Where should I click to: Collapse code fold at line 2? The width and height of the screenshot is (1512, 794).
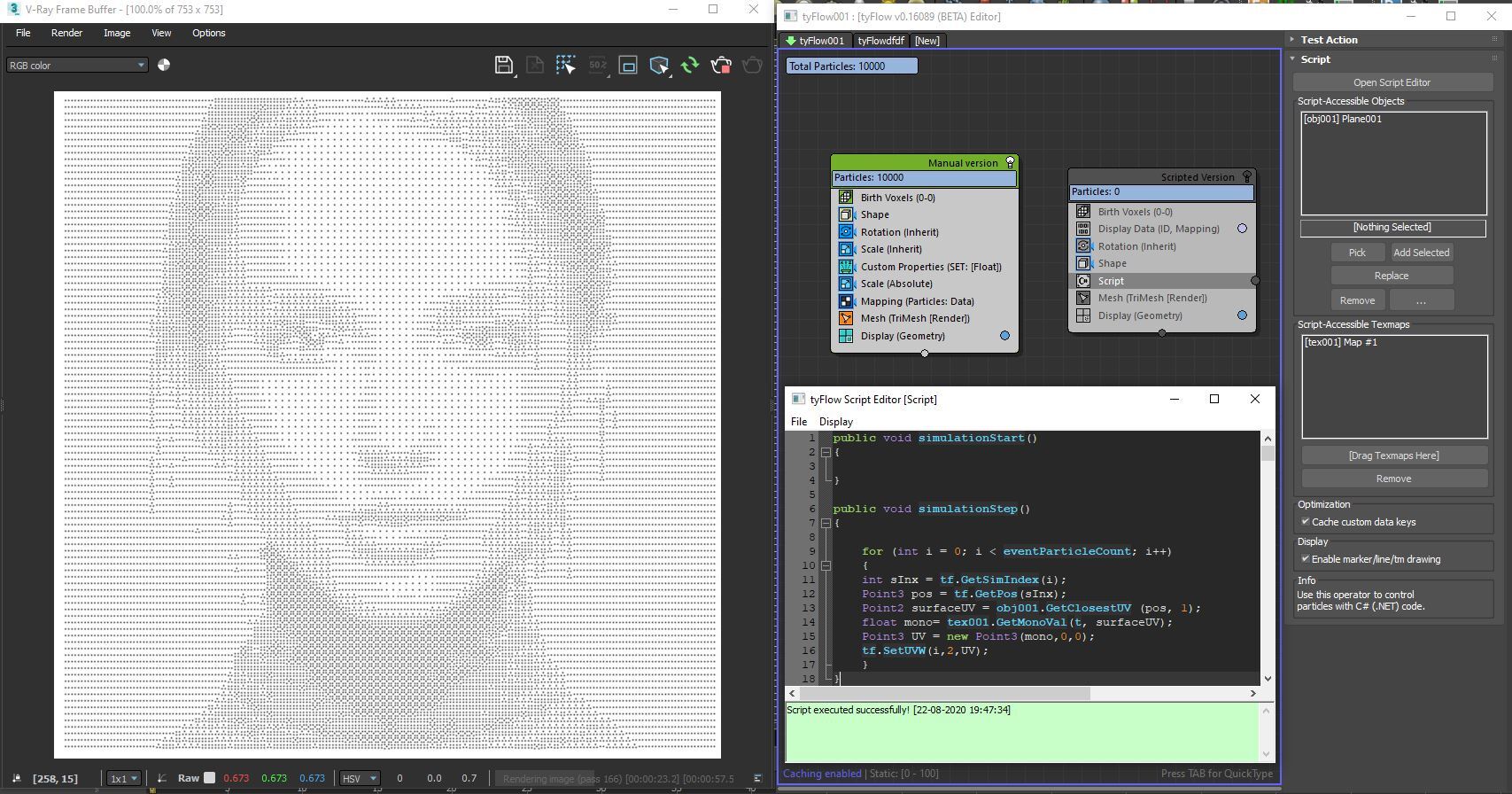coord(826,452)
